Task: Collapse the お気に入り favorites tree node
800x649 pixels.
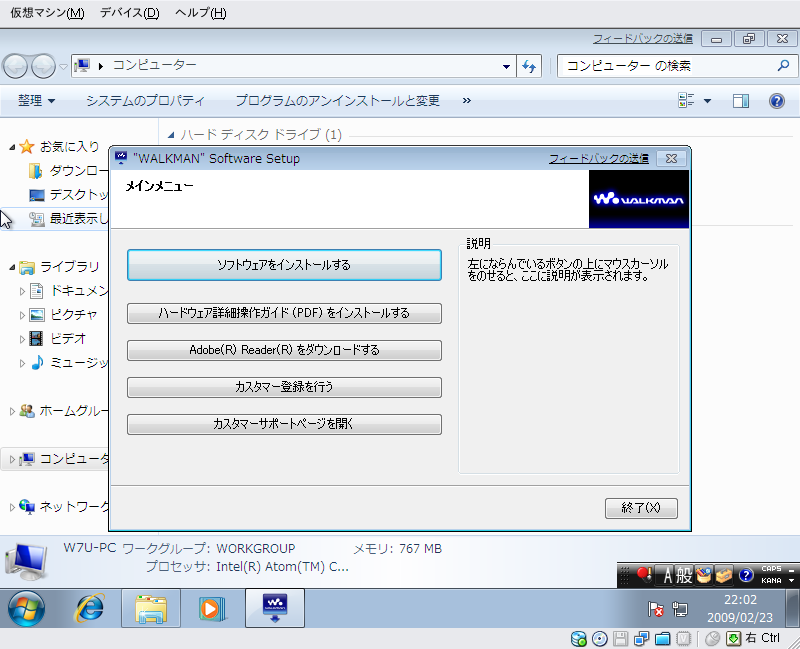Action: pos(12,147)
